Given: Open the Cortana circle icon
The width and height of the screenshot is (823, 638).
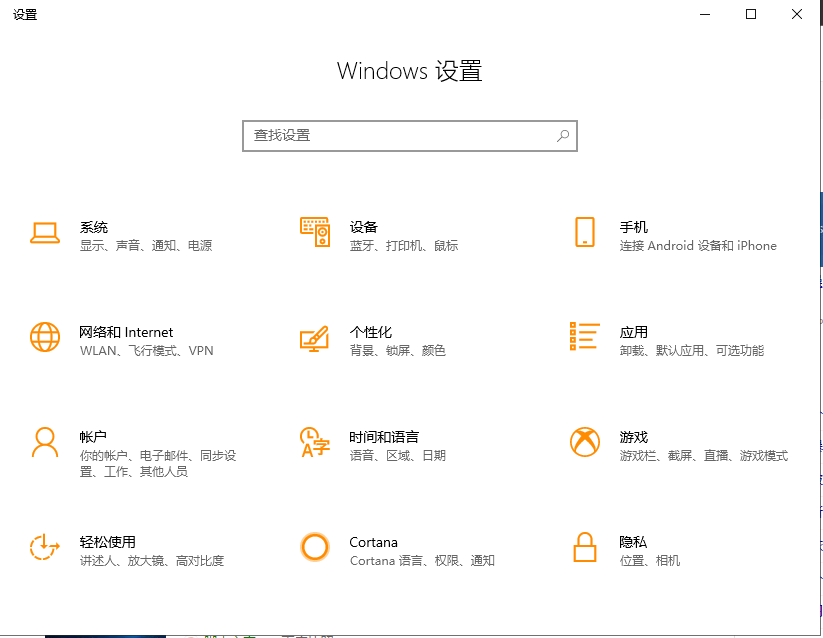Looking at the screenshot, I should click(x=315, y=547).
